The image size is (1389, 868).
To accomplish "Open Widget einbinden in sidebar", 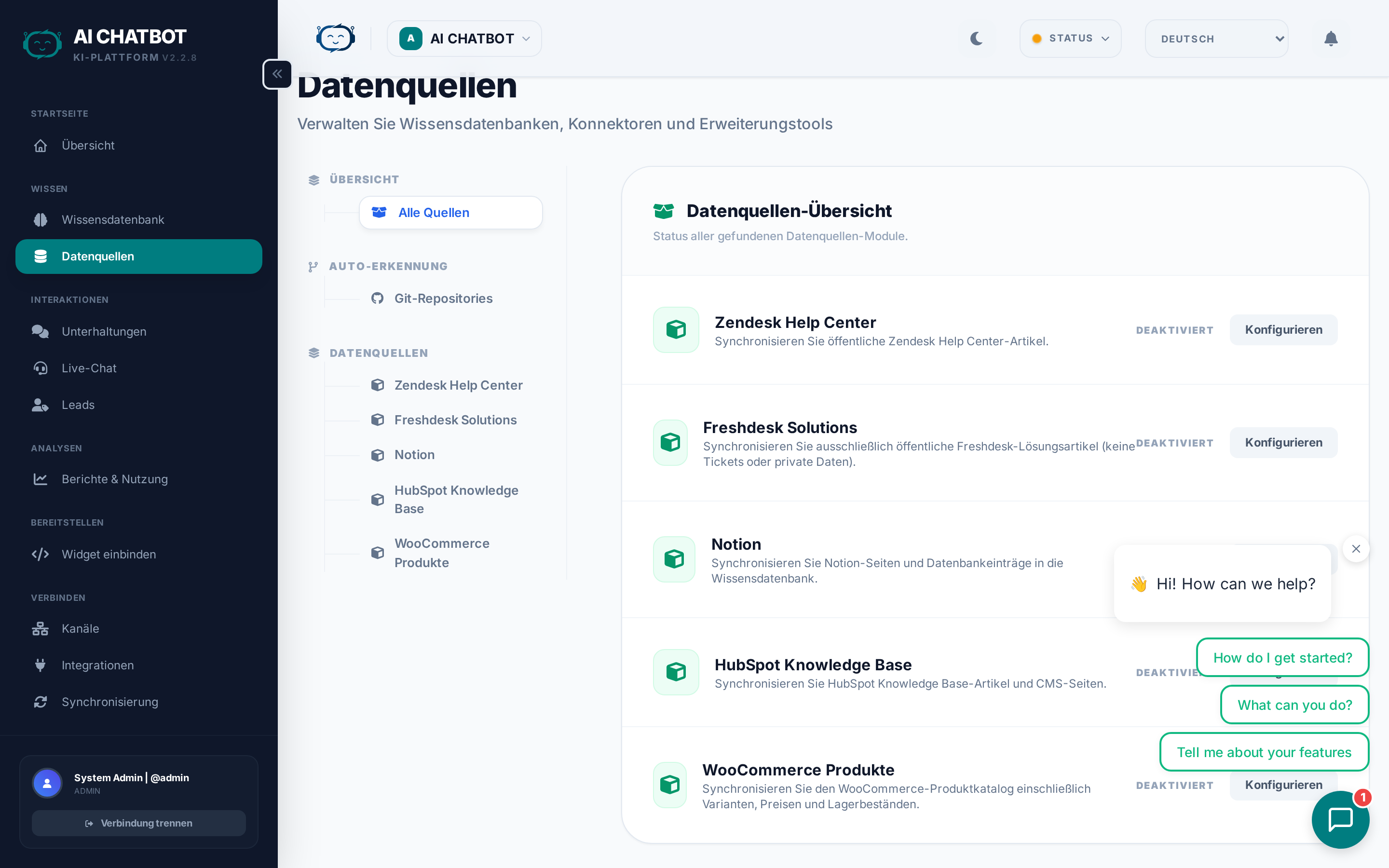I will (109, 554).
